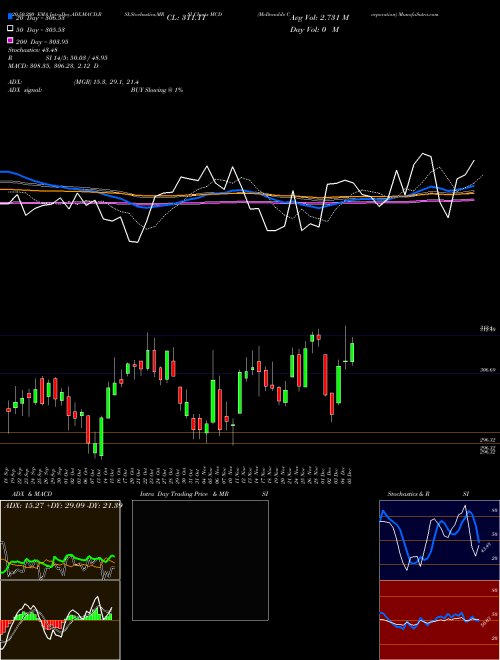Click the MACD values line

click(x=53, y=66)
